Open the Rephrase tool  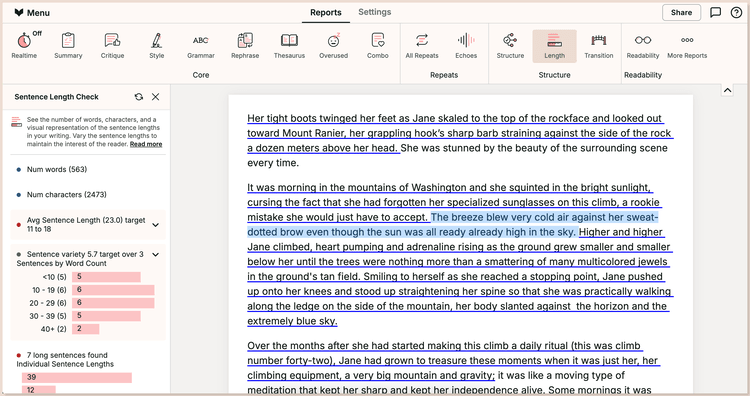(245, 46)
